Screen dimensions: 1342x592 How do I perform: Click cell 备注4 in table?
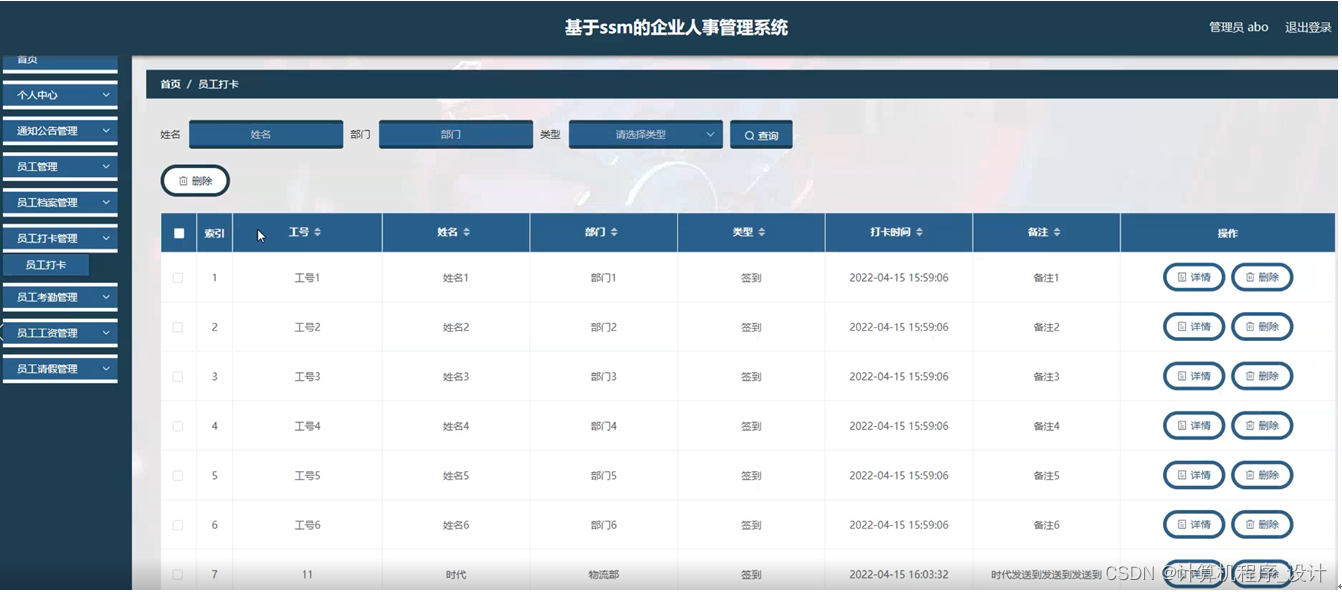tap(1046, 426)
